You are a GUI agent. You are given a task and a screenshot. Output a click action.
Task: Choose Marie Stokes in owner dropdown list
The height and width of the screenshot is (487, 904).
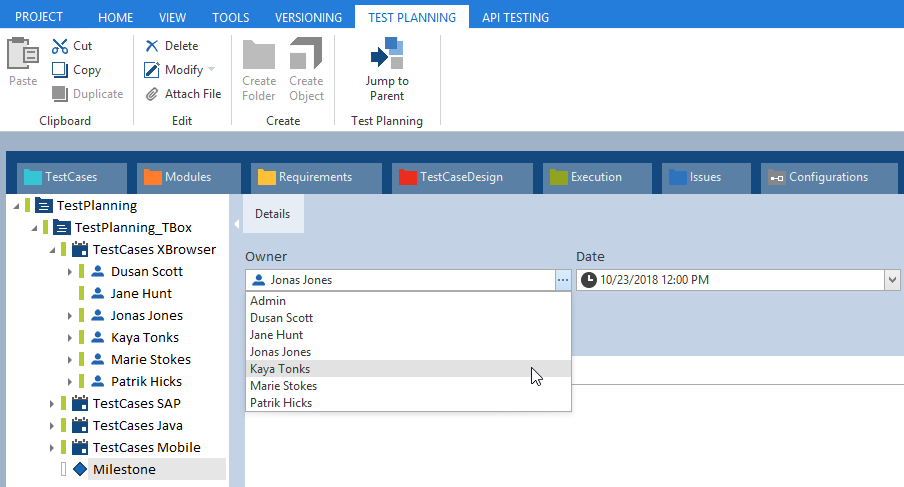(283, 386)
